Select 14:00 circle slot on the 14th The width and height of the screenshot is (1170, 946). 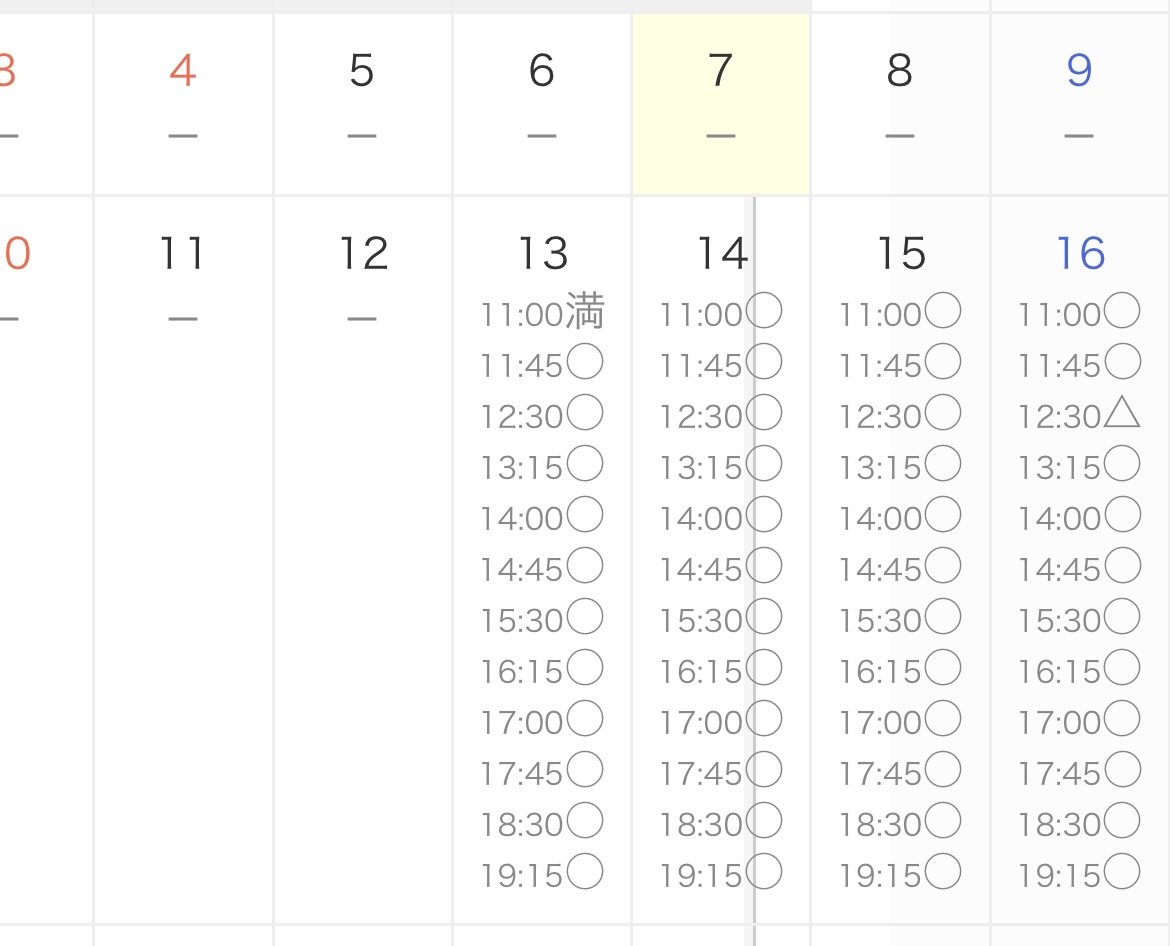[765, 516]
